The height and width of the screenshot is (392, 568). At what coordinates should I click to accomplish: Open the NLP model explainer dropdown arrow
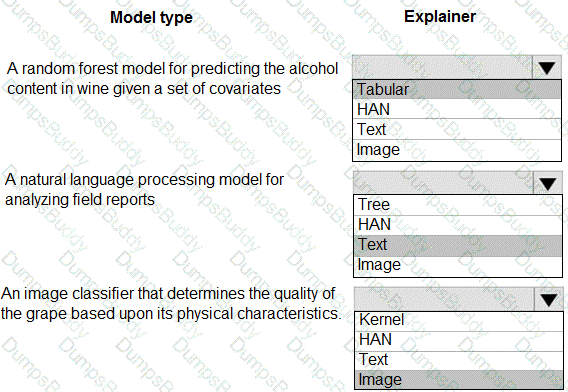click(547, 183)
